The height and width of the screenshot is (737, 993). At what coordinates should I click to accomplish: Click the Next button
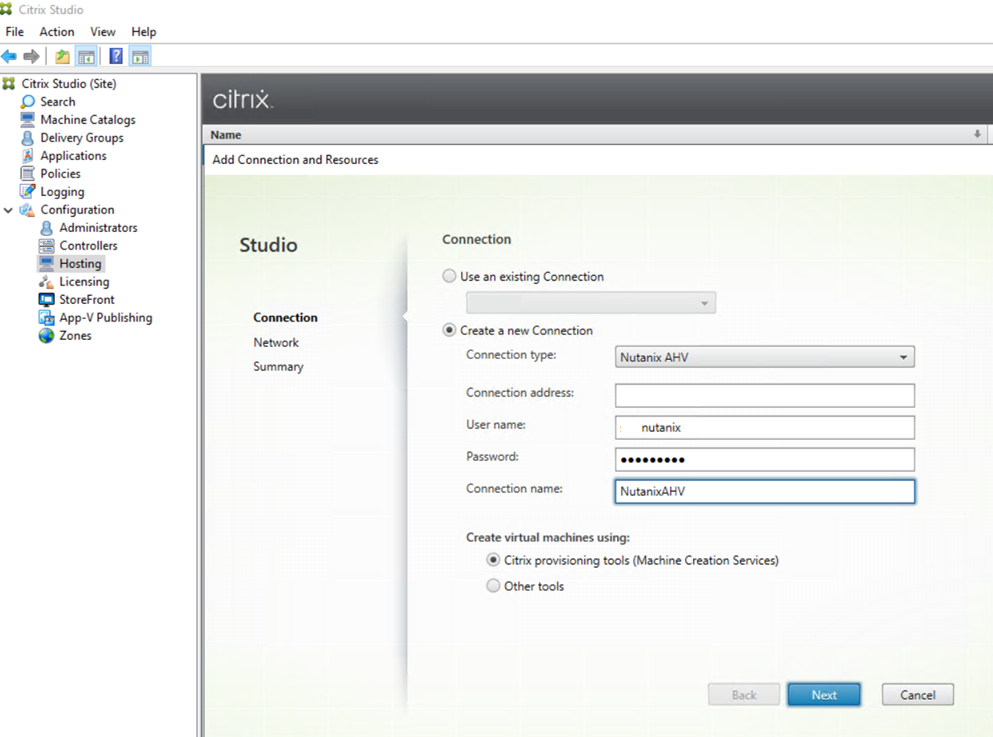click(x=824, y=695)
